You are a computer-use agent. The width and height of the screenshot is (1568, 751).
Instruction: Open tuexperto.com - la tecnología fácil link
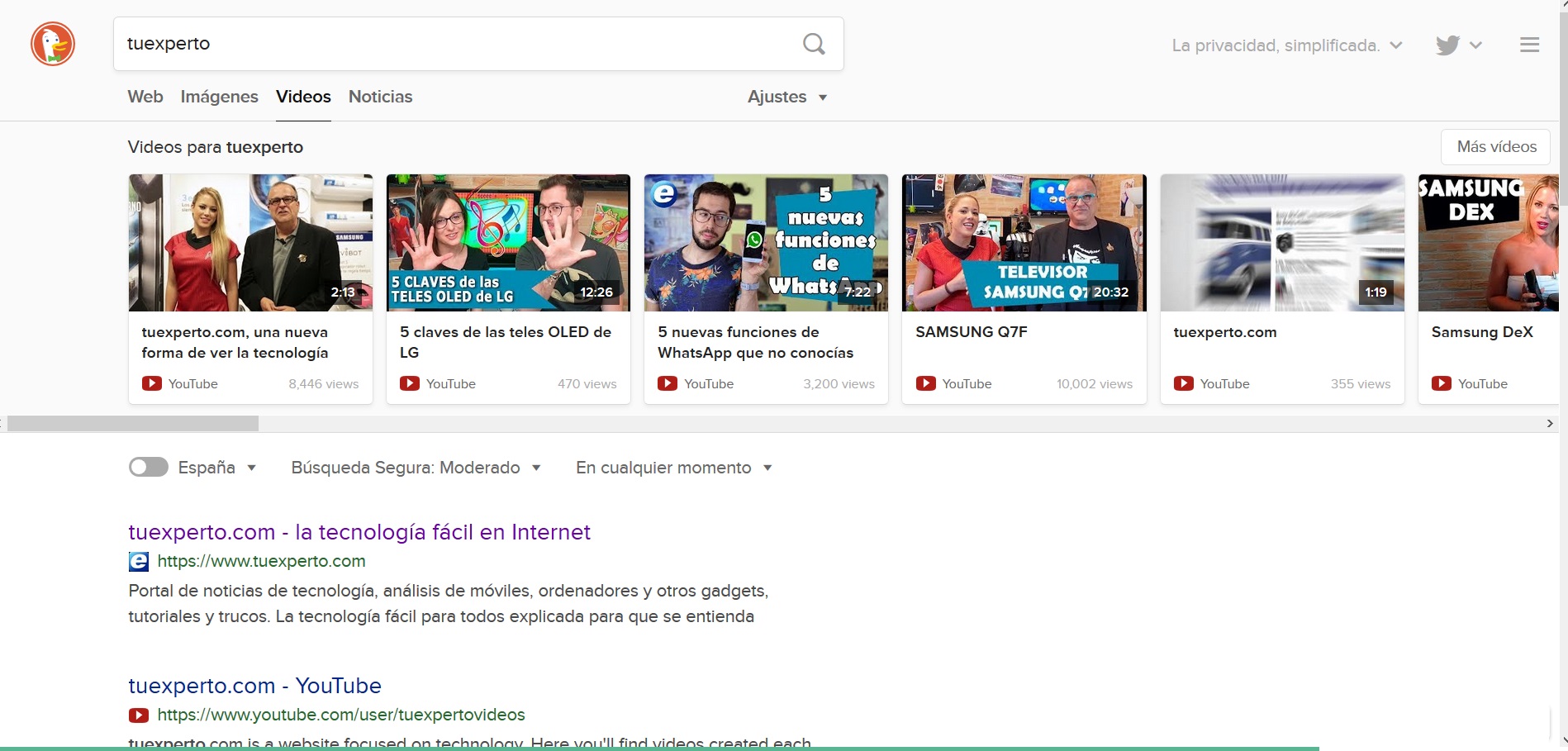point(359,532)
